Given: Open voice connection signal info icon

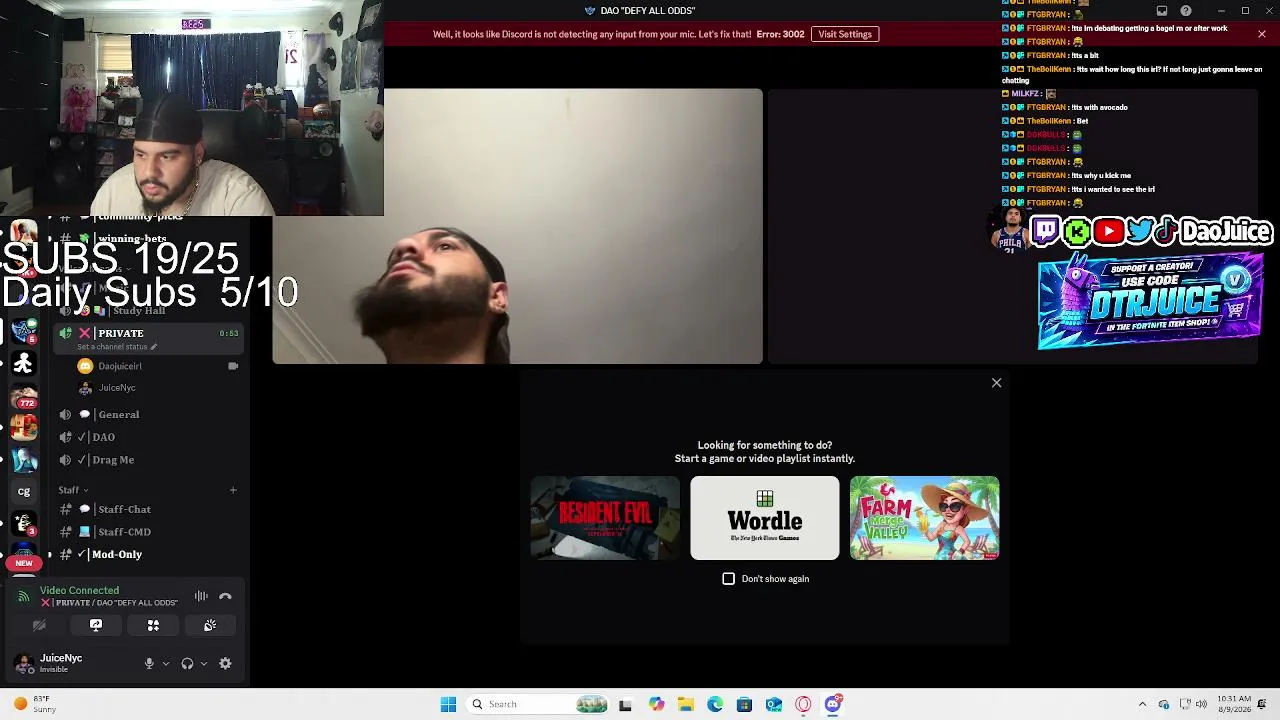Looking at the screenshot, I should pyautogui.click(x=24, y=597).
